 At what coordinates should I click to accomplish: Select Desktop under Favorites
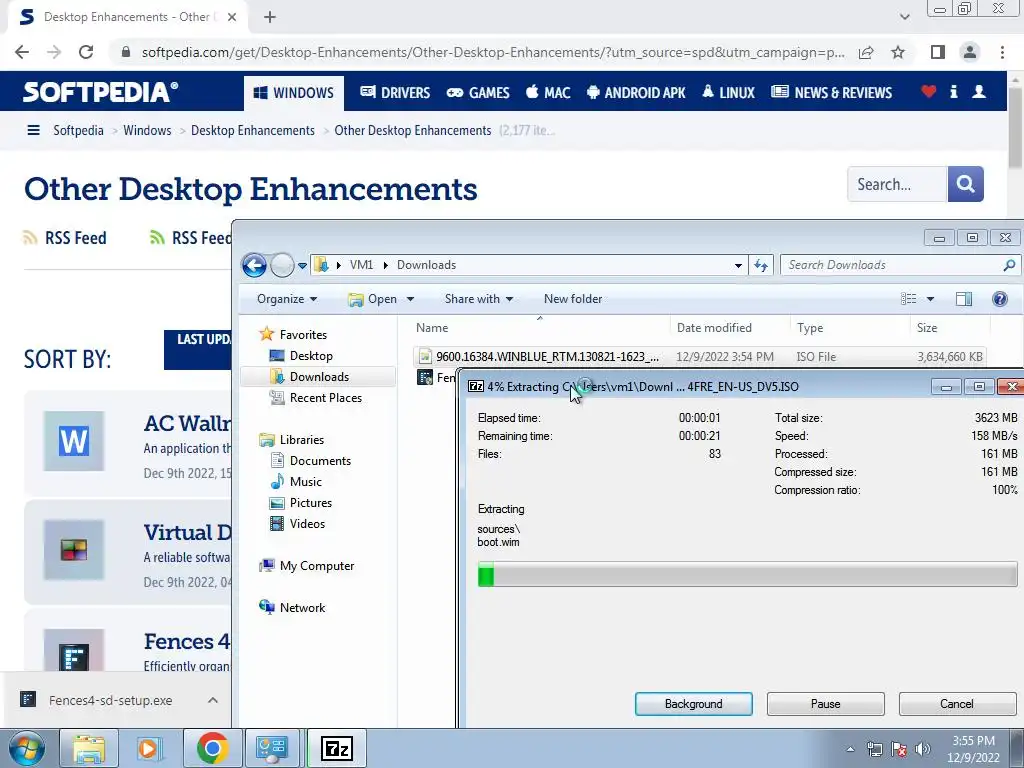[311, 356]
